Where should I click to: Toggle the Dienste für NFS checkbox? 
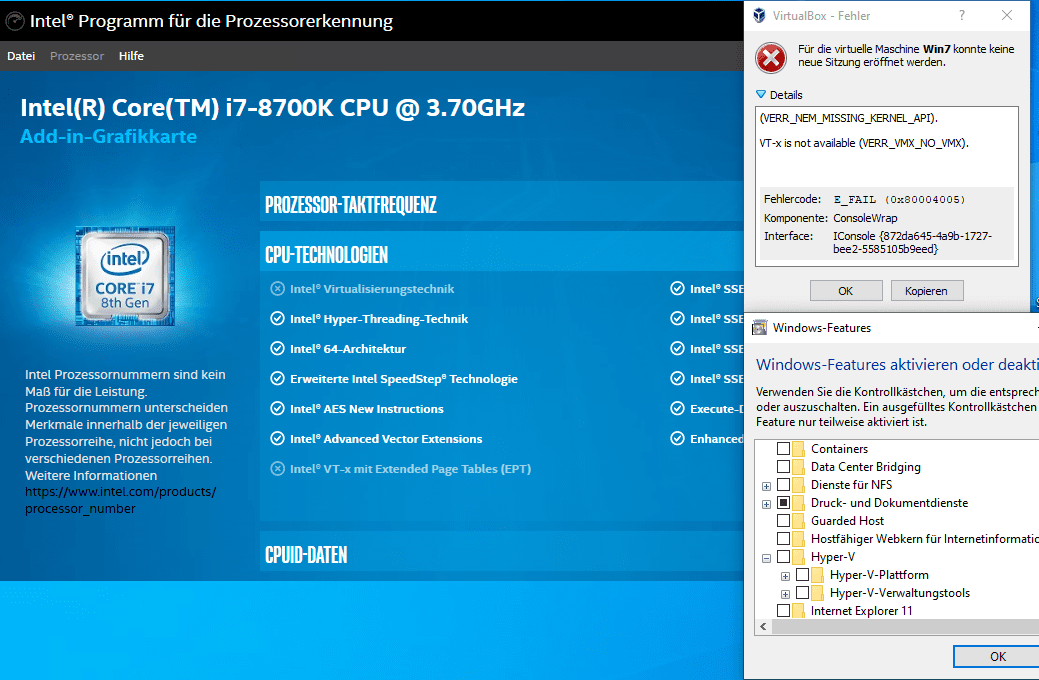coord(783,484)
